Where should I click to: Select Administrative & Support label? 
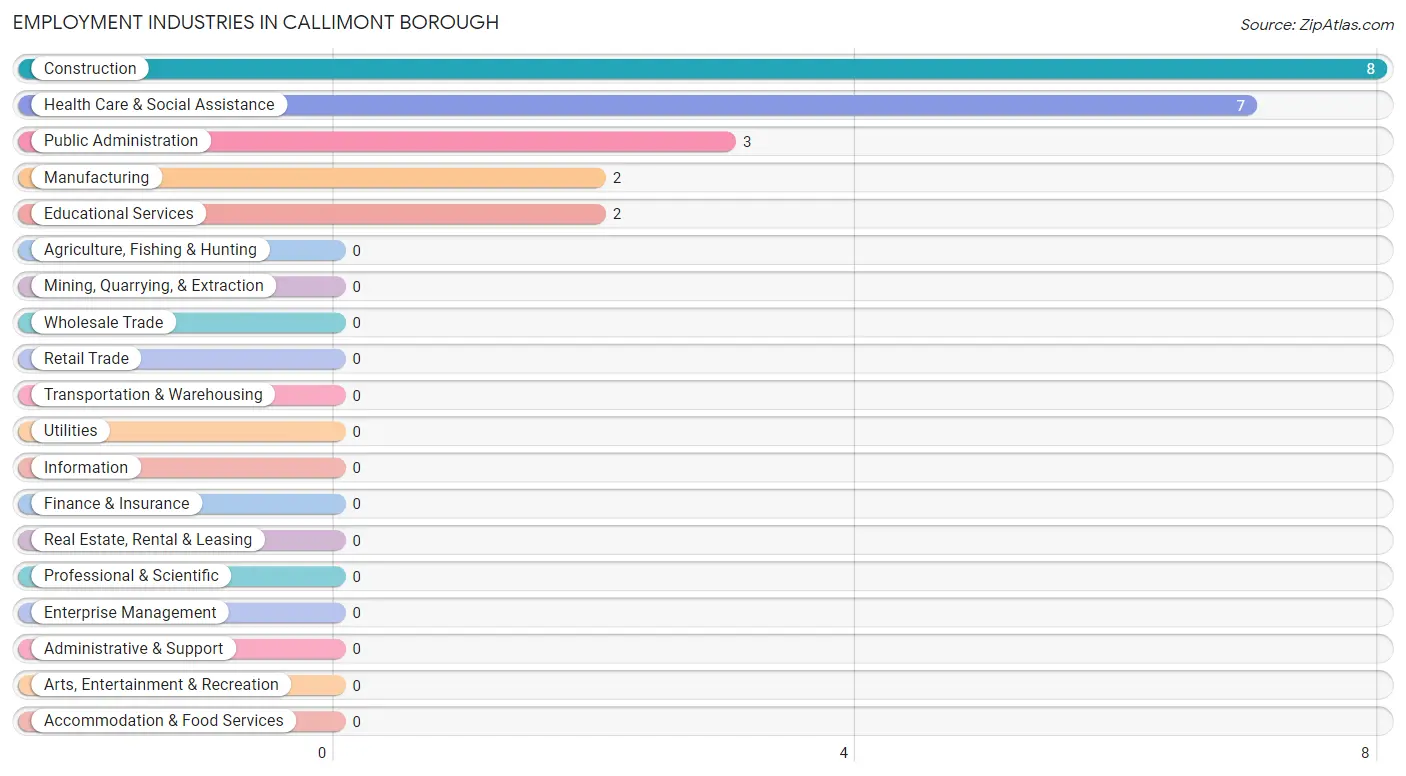pos(134,649)
